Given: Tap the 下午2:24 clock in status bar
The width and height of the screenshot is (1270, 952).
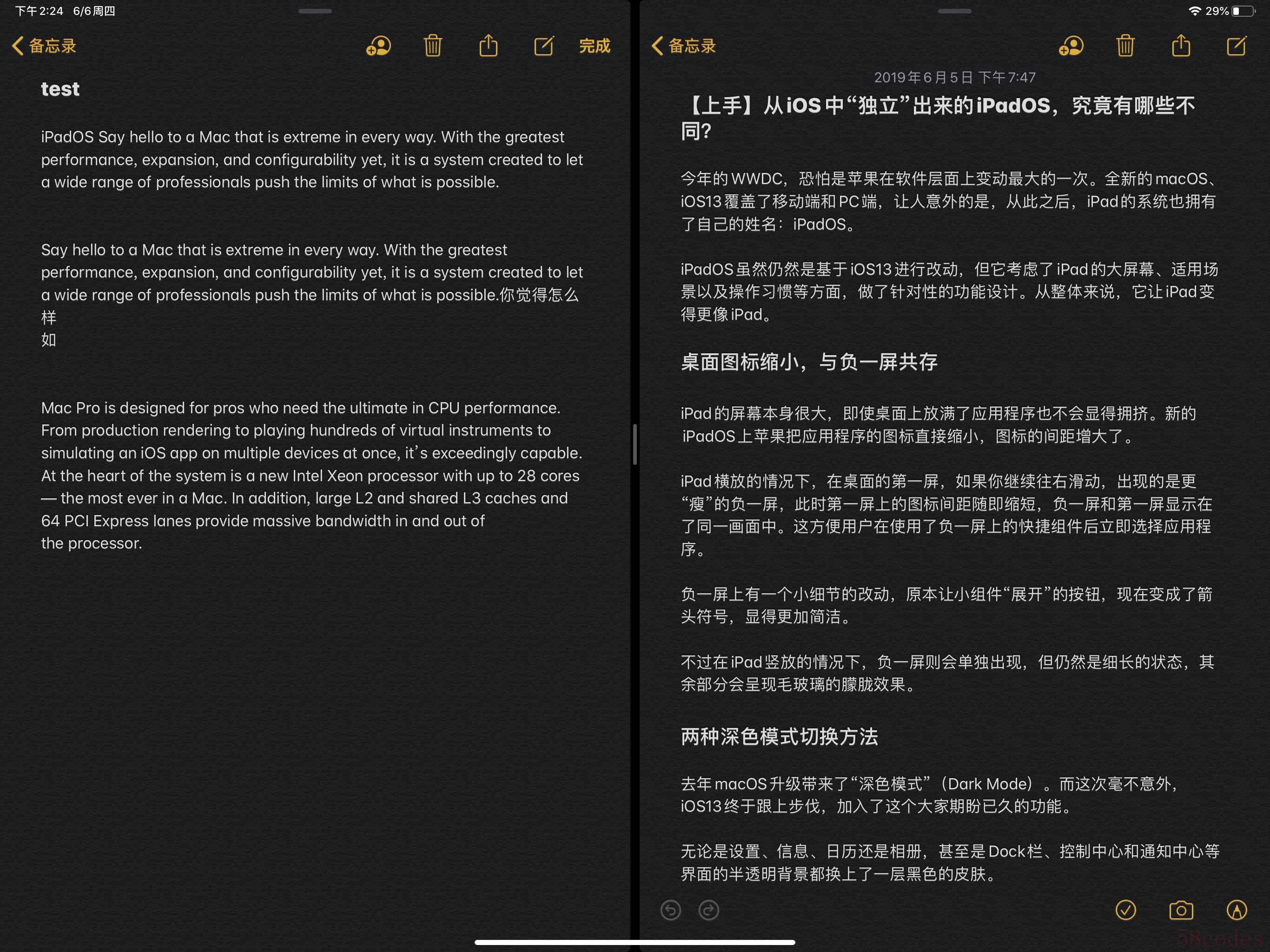Looking at the screenshot, I should 39,11.
